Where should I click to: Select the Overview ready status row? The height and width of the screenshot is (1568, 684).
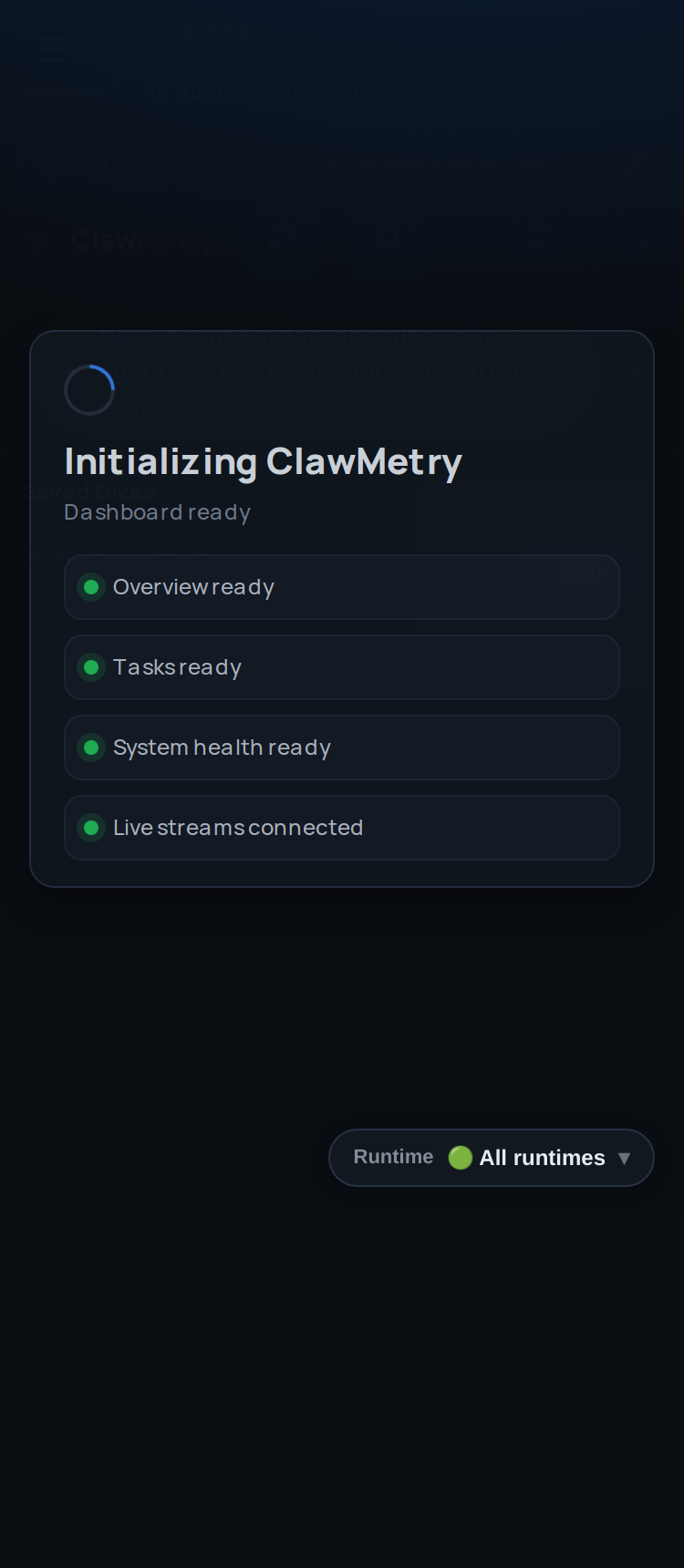click(x=342, y=587)
